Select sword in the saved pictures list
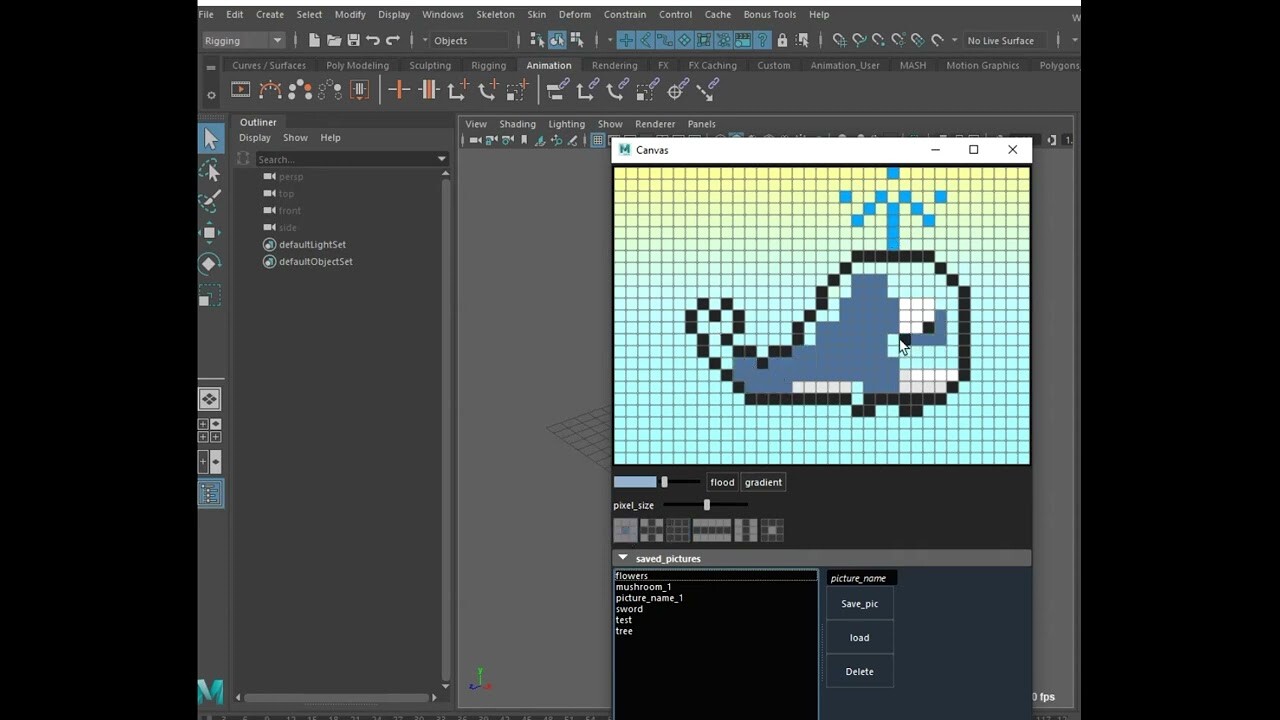Image resolution: width=1280 pixels, height=720 pixels. [x=629, y=608]
